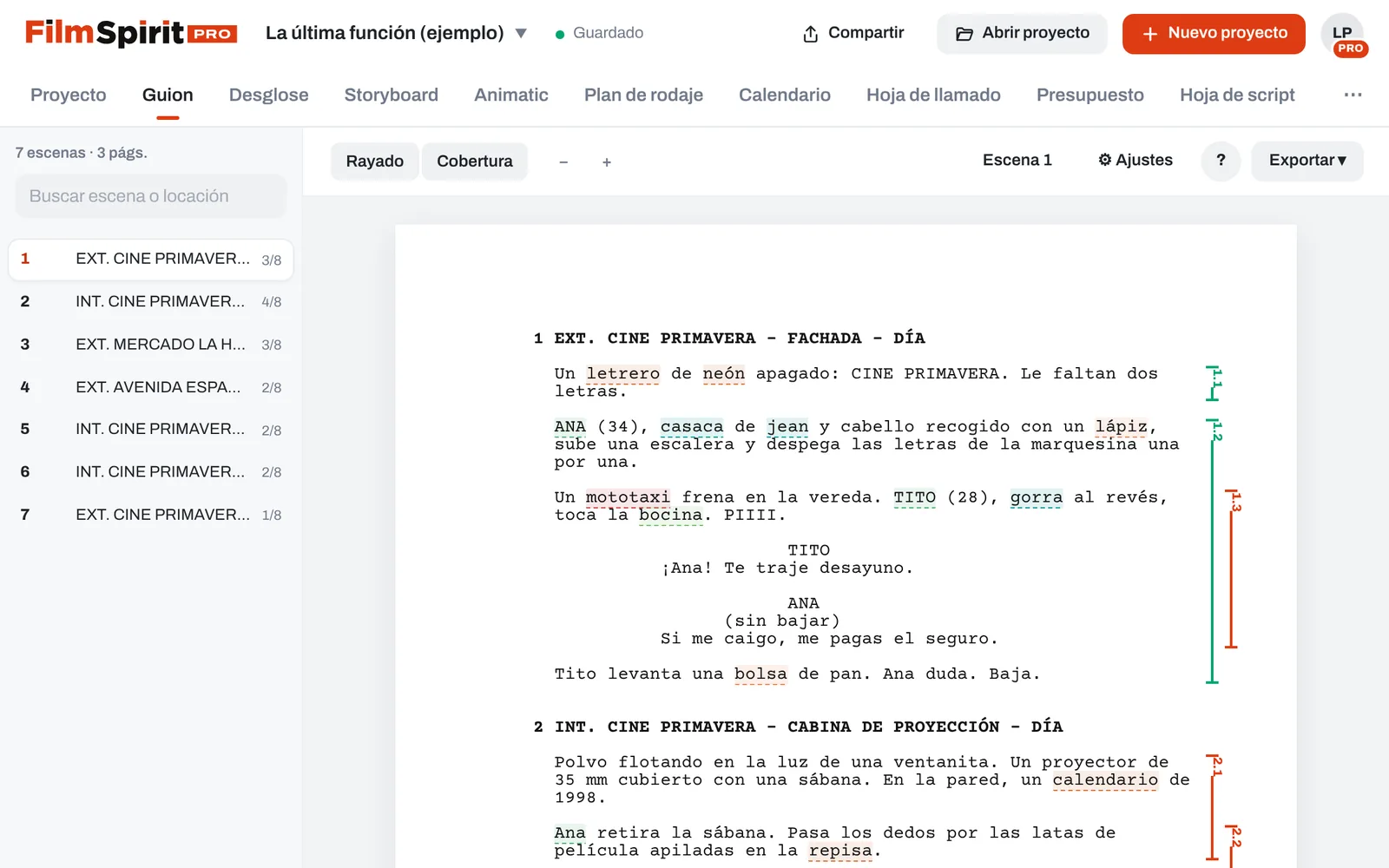
Task: Zoom in with the plus icon
Action: click(x=607, y=162)
